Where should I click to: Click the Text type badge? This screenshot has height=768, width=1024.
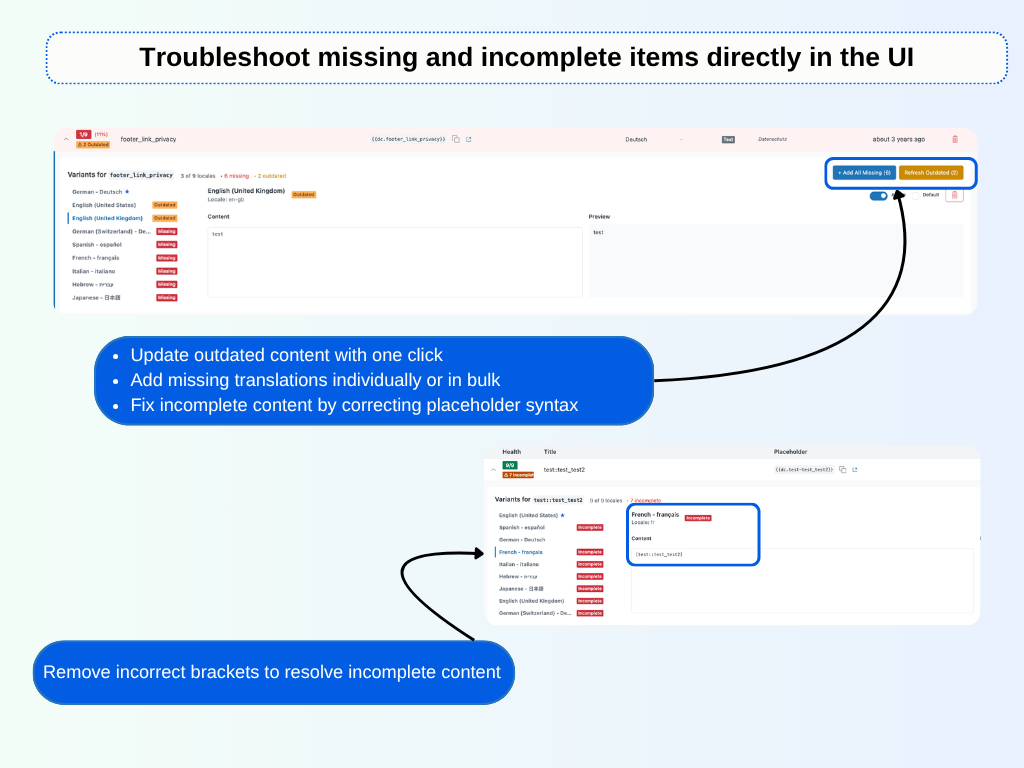(x=728, y=139)
